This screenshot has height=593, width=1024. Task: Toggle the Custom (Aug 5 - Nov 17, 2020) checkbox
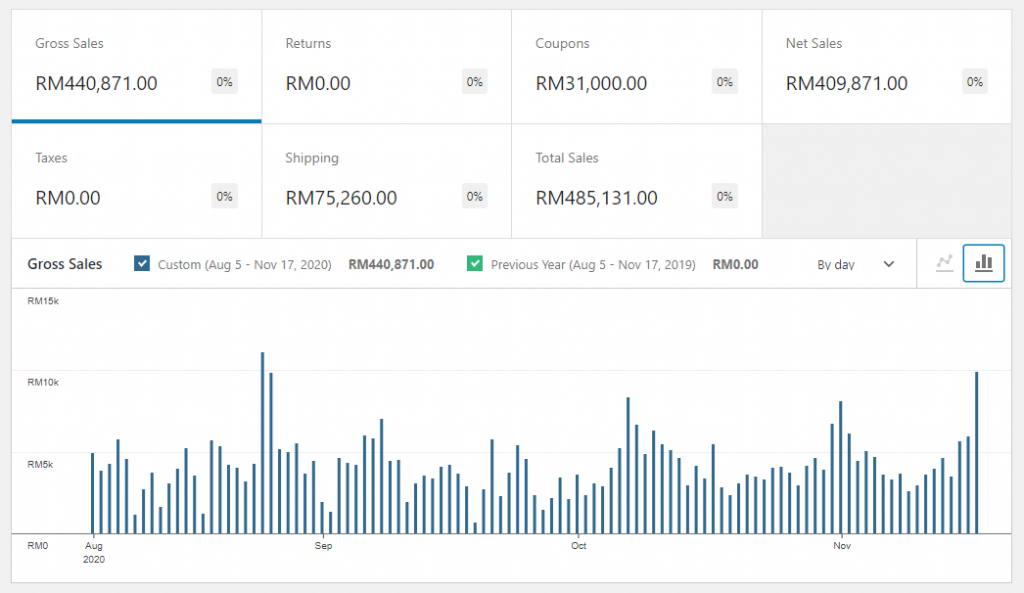coord(142,263)
